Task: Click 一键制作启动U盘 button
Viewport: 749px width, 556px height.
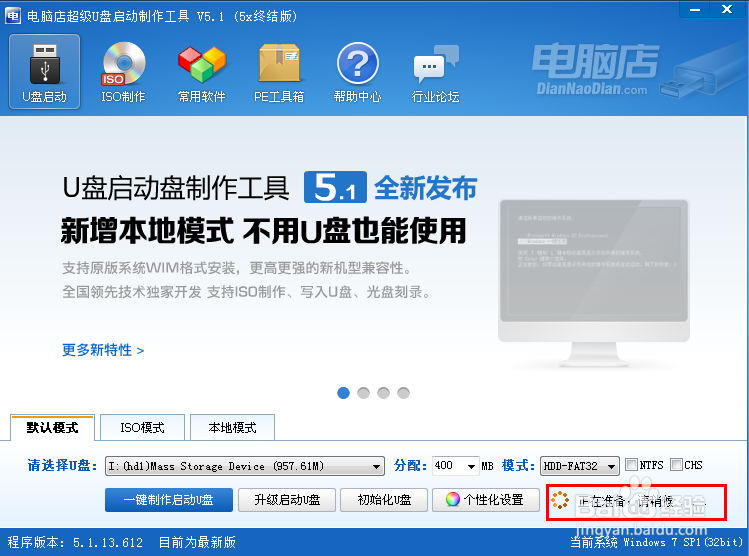Action: click(x=169, y=500)
